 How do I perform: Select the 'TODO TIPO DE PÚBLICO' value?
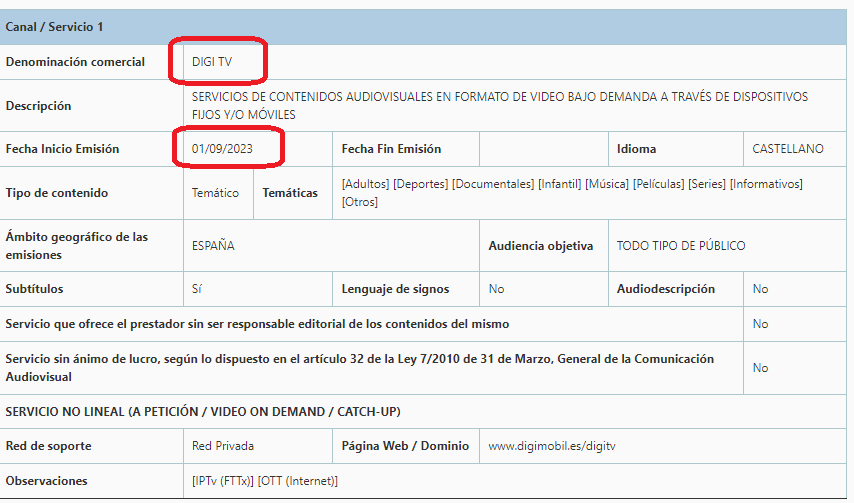coord(681,246)
